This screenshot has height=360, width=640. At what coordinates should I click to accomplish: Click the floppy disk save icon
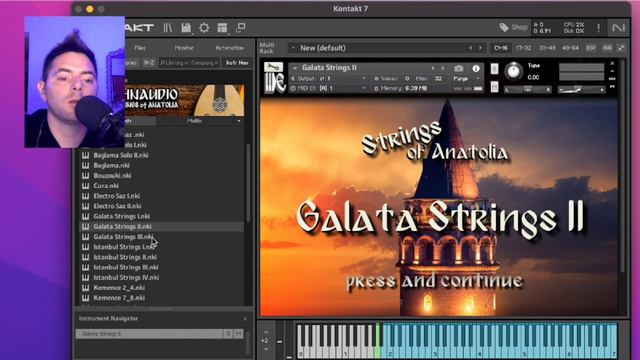[x=186, y=28]
